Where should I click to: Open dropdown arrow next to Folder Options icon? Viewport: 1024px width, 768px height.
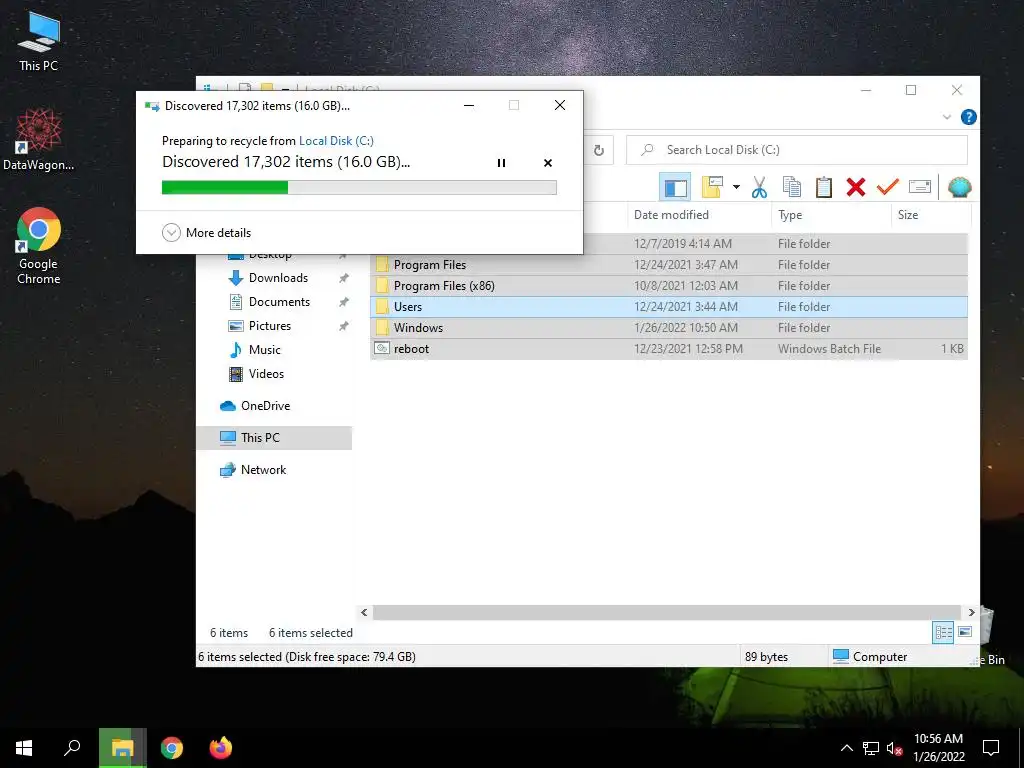[736, 187]
